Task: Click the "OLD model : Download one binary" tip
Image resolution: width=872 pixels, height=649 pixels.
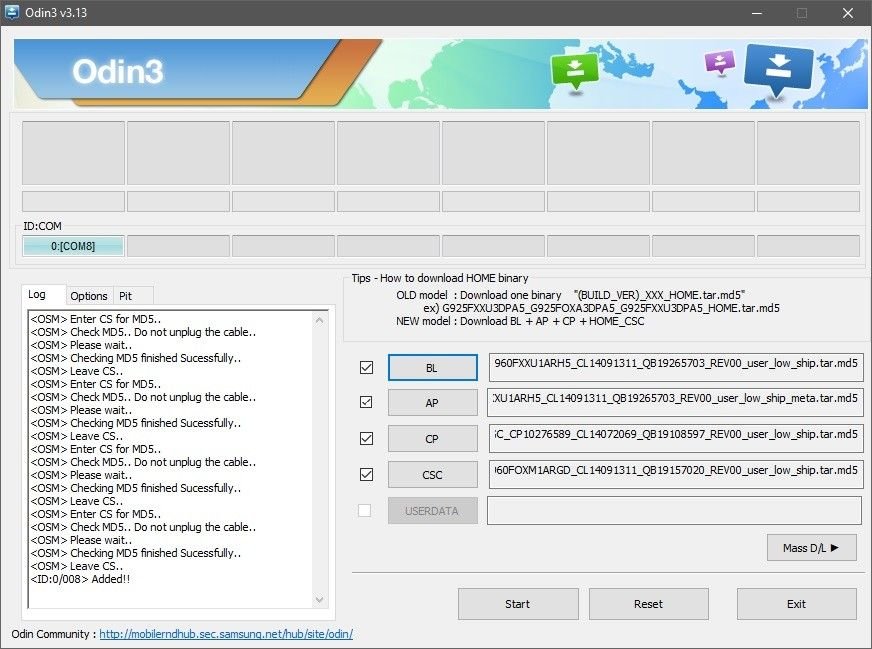Action: point(479,295)
